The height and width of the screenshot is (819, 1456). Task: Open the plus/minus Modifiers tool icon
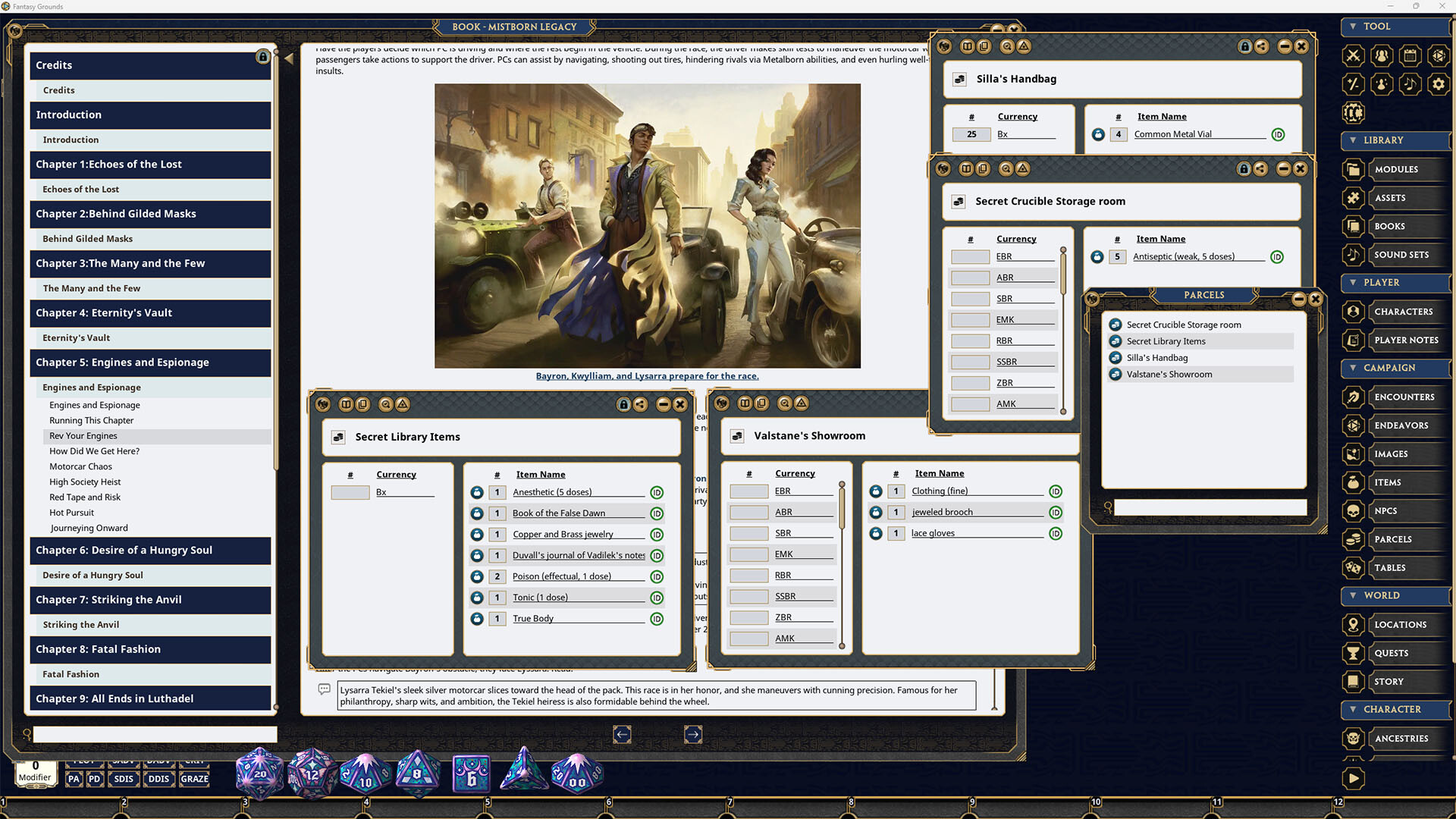(x=1354, y=84)
